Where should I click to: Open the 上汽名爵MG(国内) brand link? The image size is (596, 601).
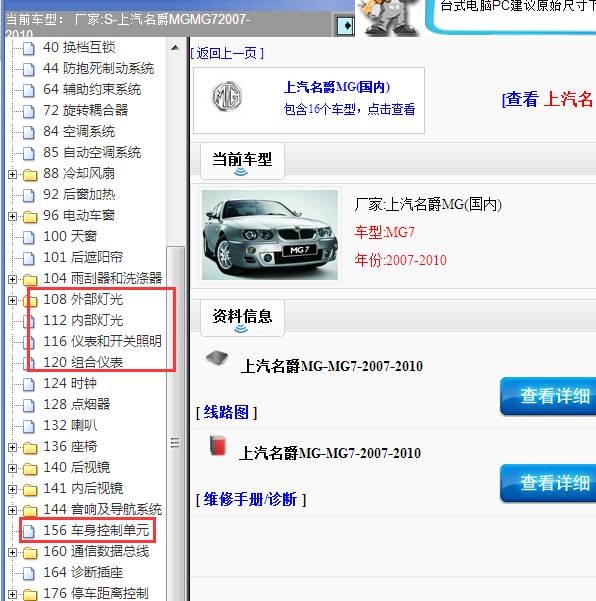coord(337,87)
